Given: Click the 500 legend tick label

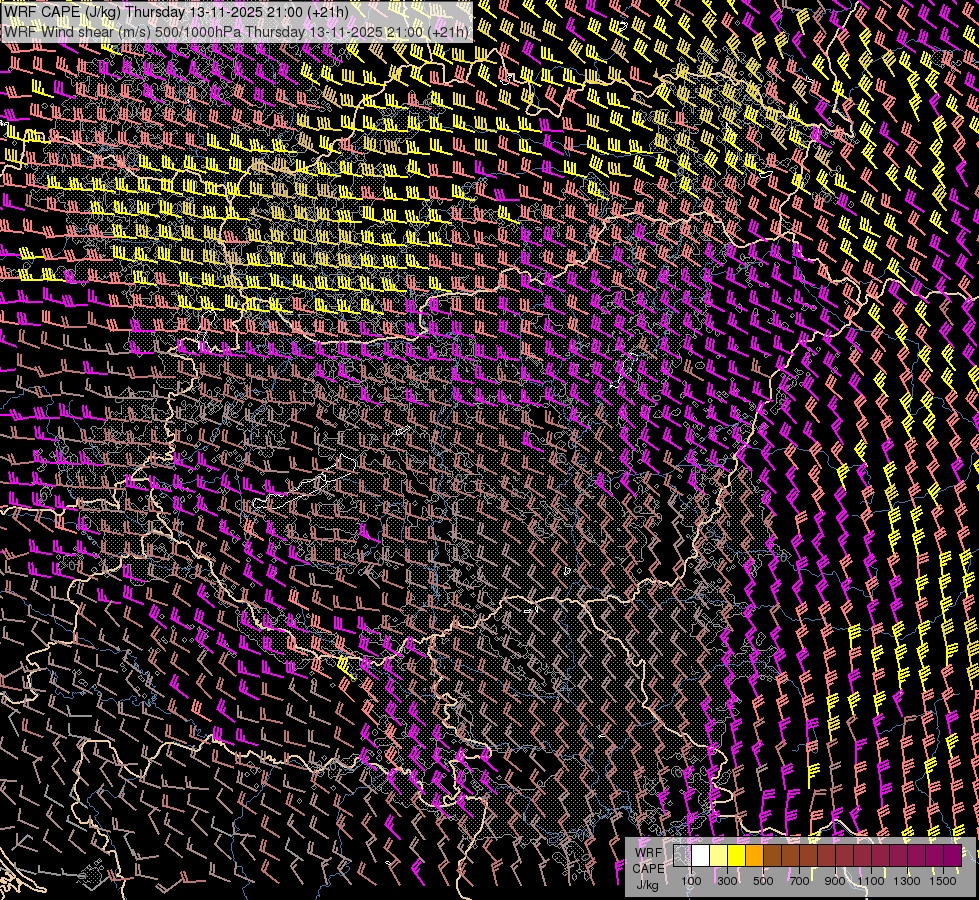Looking at the screenshot, I should [x=763, y=881].
